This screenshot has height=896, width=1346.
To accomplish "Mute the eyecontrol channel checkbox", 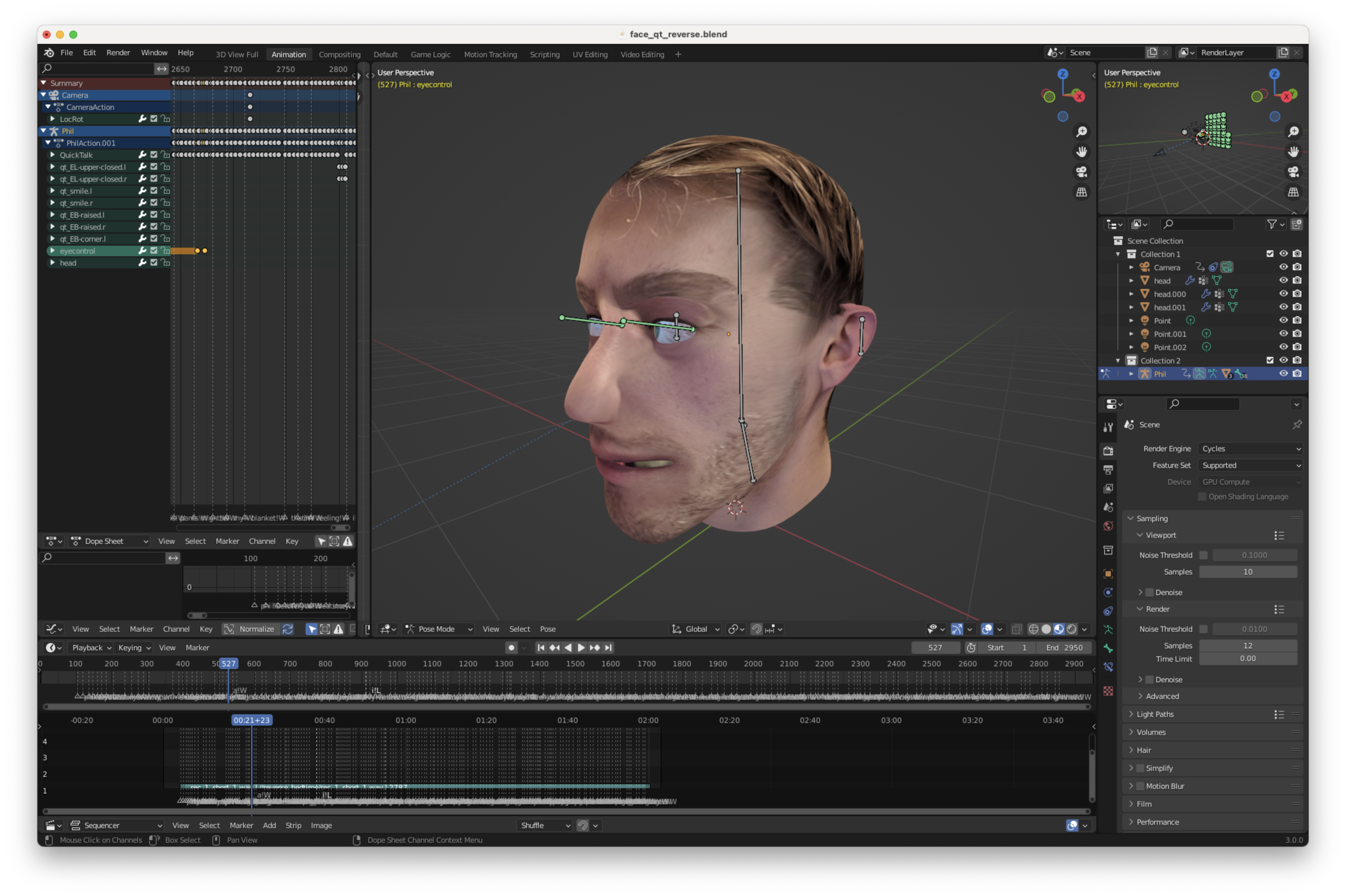I will [154, 251].
